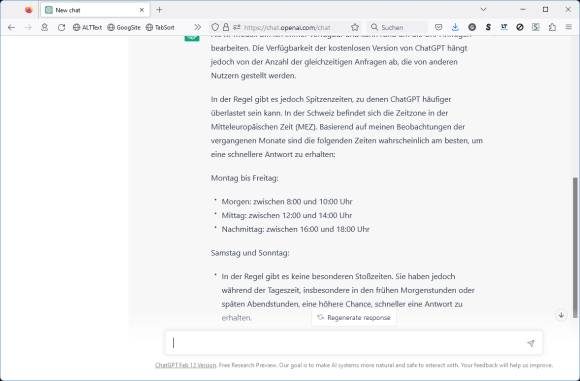This screenshot has width=580, height=381.
Task: Select the New chat tab
Action: point(95,10)
